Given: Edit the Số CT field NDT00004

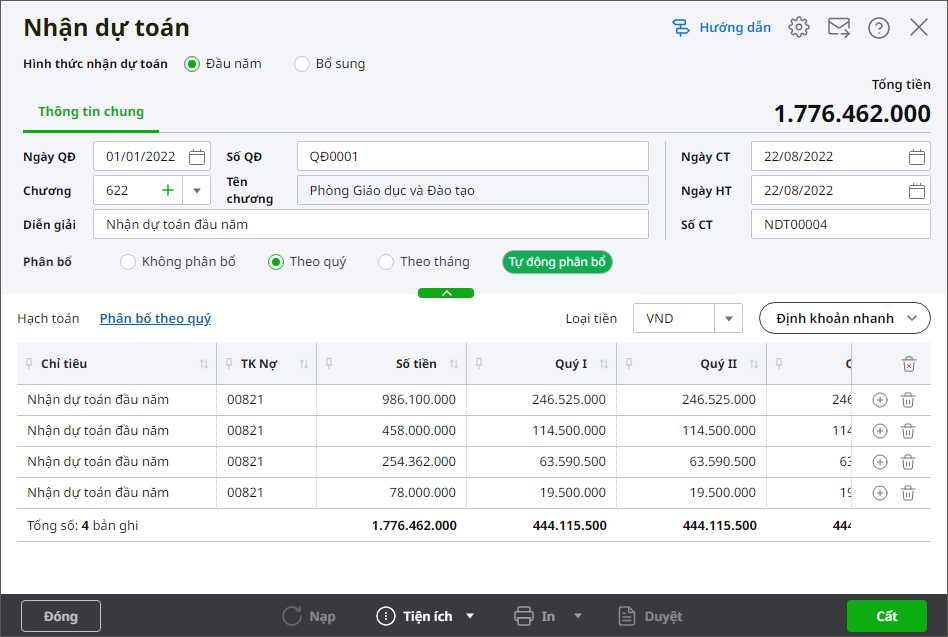Looking at the screenshot, I should pos(840,224).
